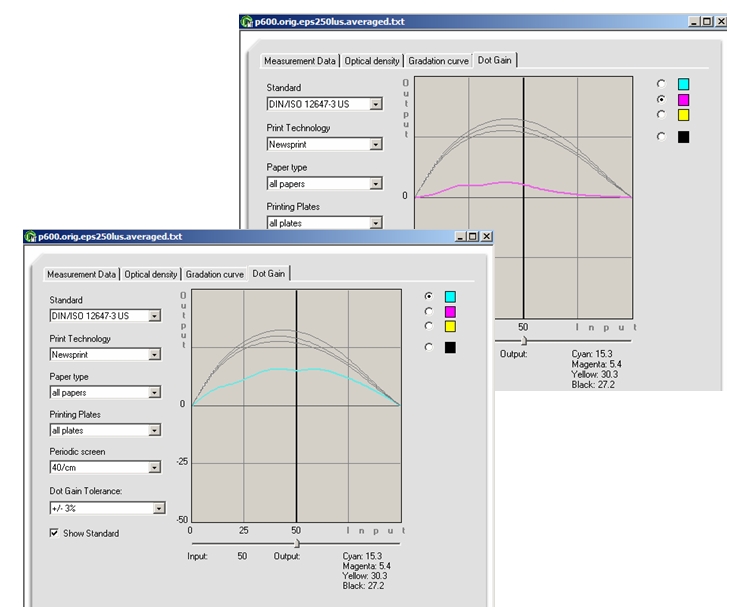The image size is (730, 611).
Task: Select the yellow radio button in front window
Action: pos(429,326)
